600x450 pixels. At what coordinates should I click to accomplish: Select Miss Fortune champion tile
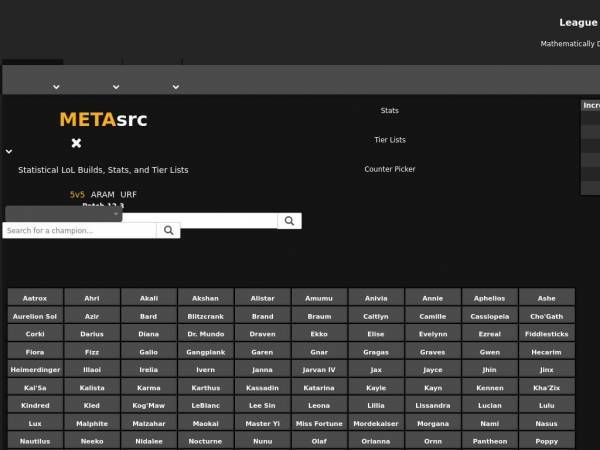tap(319, 423)
